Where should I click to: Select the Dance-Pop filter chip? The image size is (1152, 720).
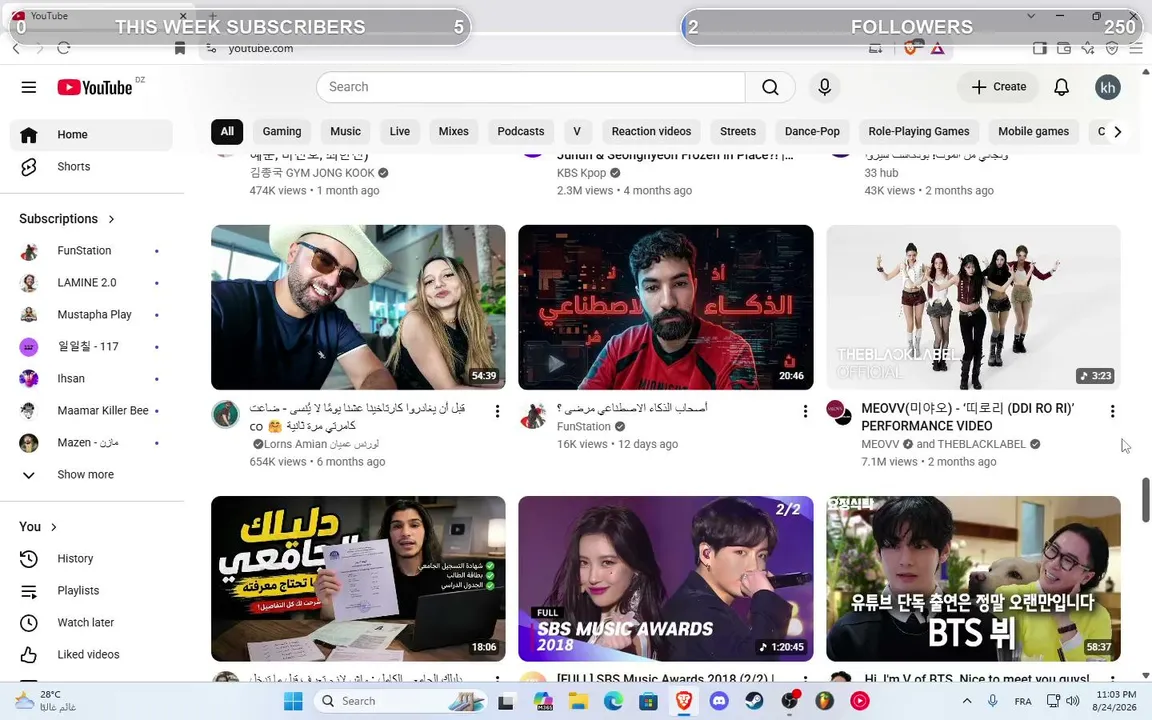812,132
